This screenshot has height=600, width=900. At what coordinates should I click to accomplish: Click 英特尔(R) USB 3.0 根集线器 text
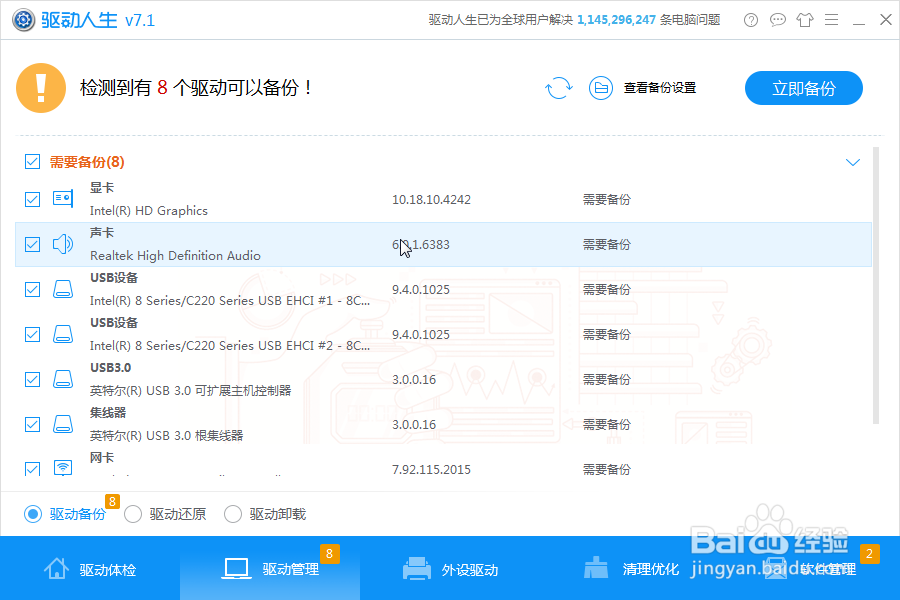166,436
